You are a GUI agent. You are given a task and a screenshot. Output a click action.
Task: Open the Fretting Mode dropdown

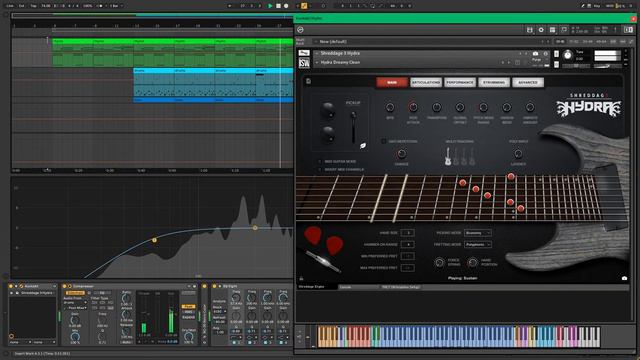point(478,244)
